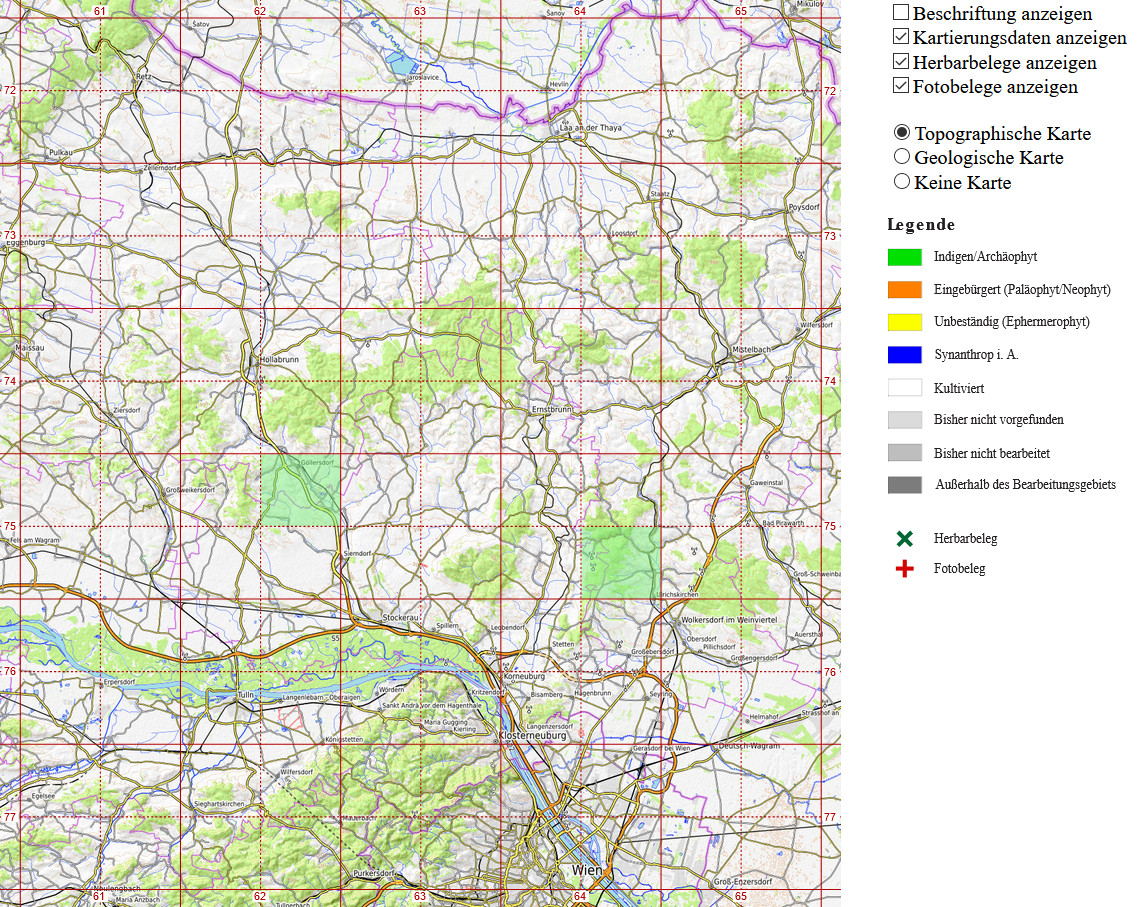Enable the Beschriftung anzeigen checkbox
The width and height of the screenshot is (1140, 907).
tap(900, 13)
